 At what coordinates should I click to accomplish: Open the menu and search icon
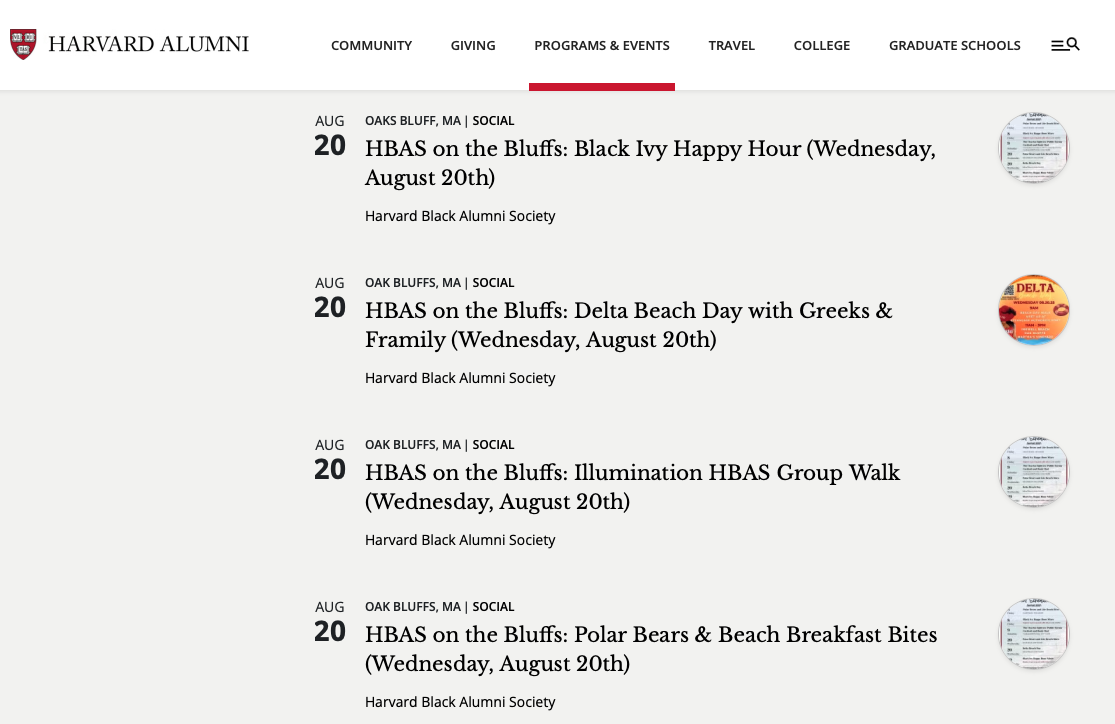[x=1065, y=45]
